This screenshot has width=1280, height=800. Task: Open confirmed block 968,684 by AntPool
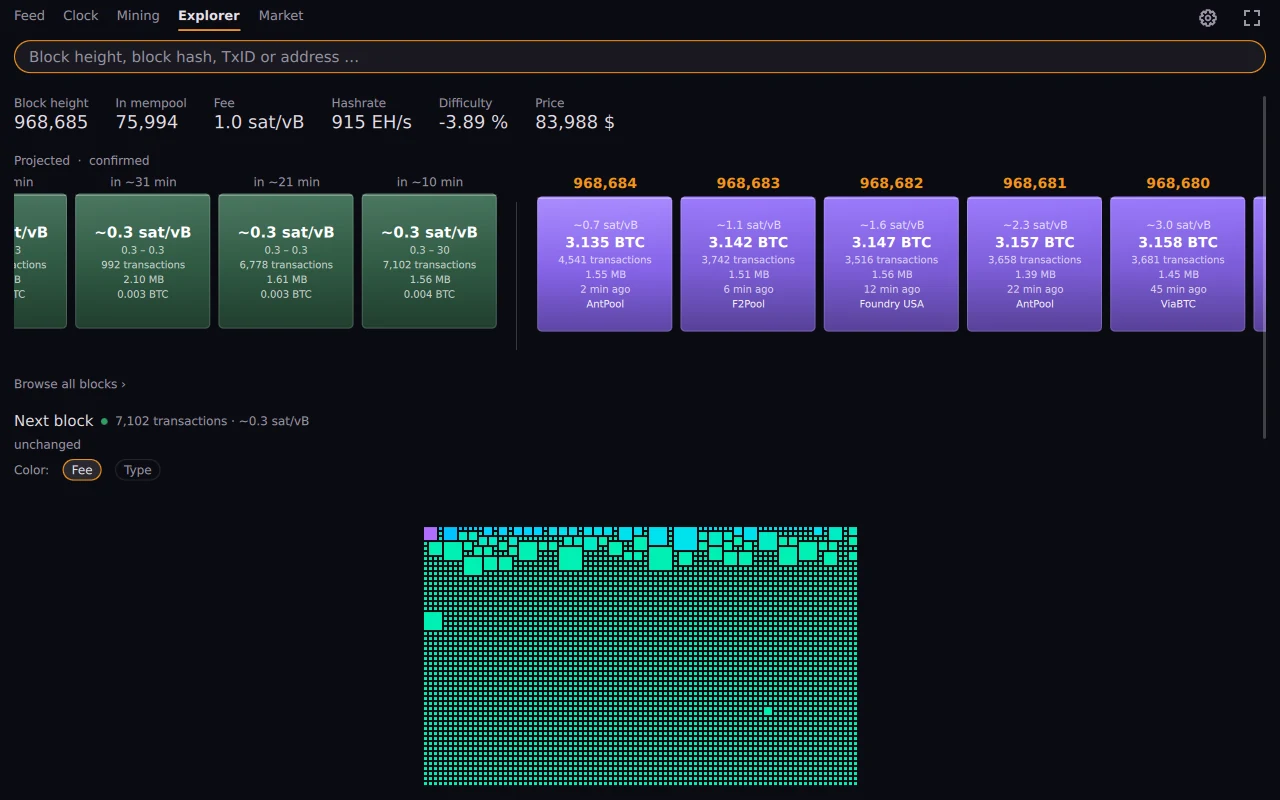click(605, 264)
